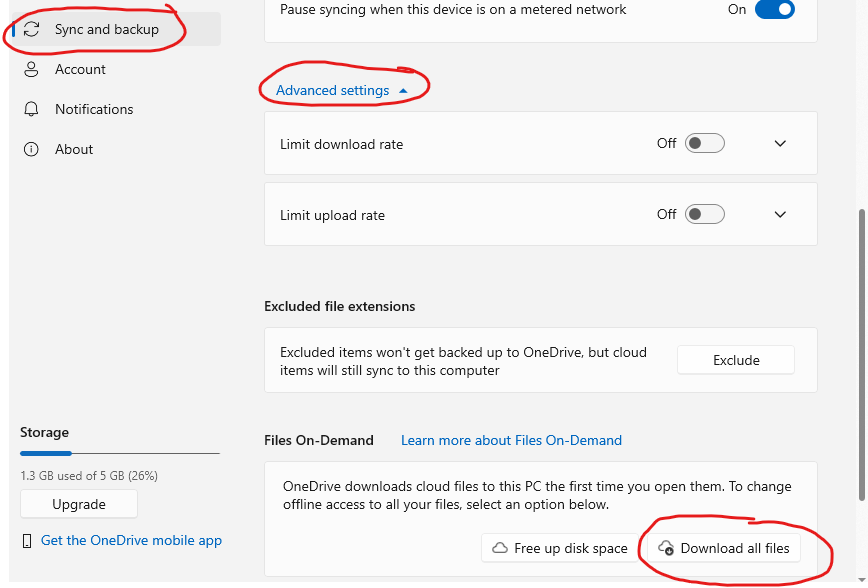868x588 pixels.
Task: Click the sync arrows icon next to Sync and backup
Action: point(30,29)
